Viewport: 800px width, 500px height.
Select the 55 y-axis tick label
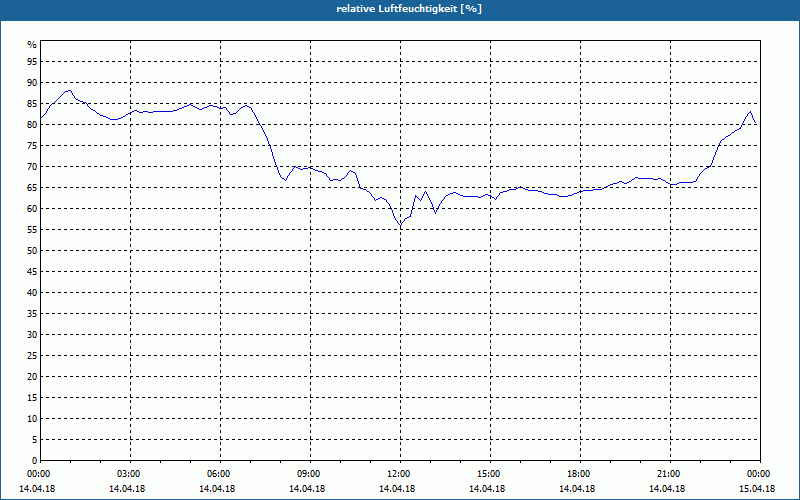[32, 230]
